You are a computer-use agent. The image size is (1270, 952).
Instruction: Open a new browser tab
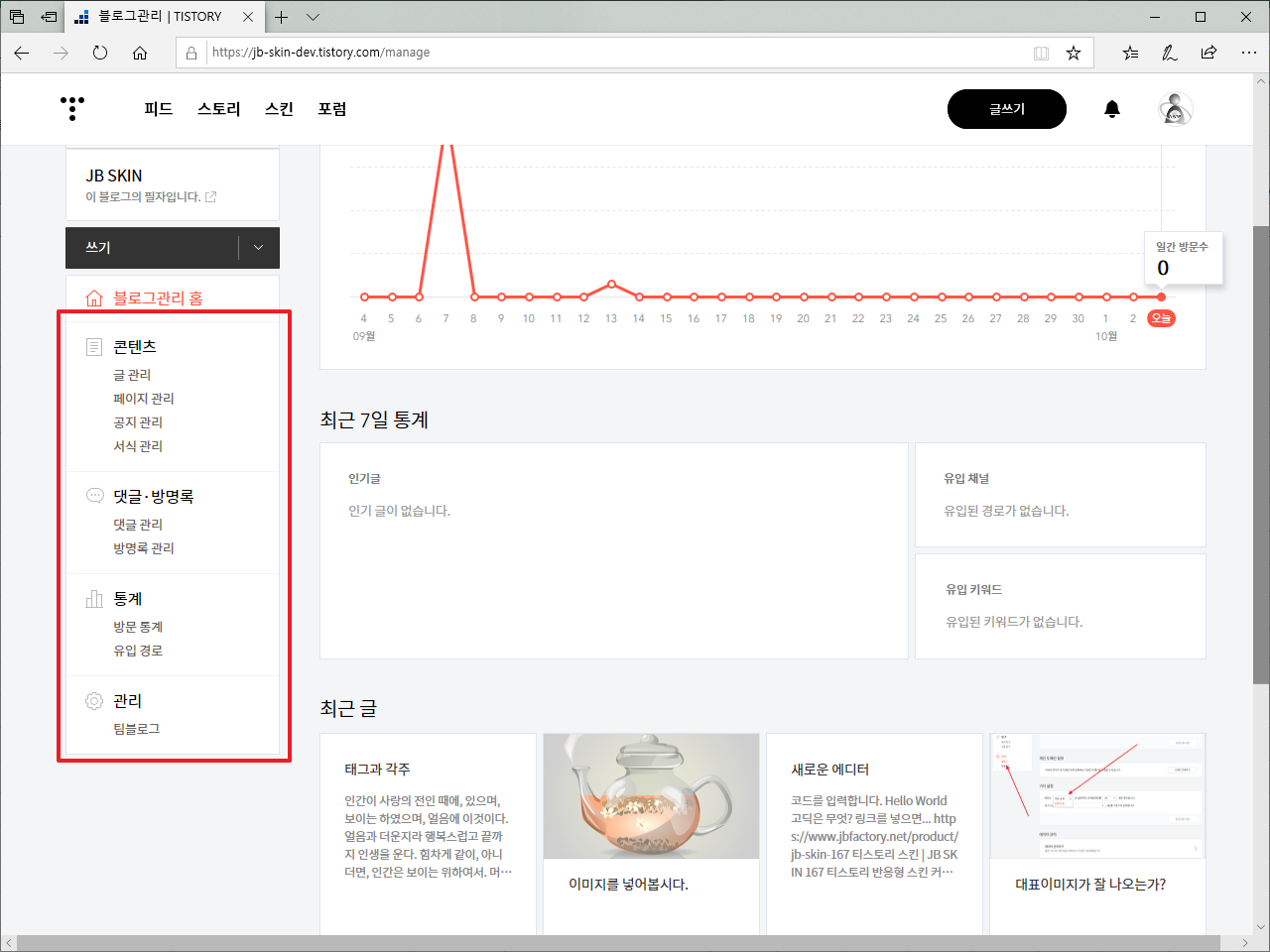click(282, 17)
